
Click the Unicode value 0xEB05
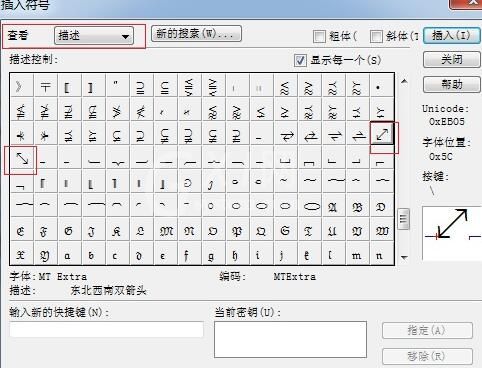(447, 122)
